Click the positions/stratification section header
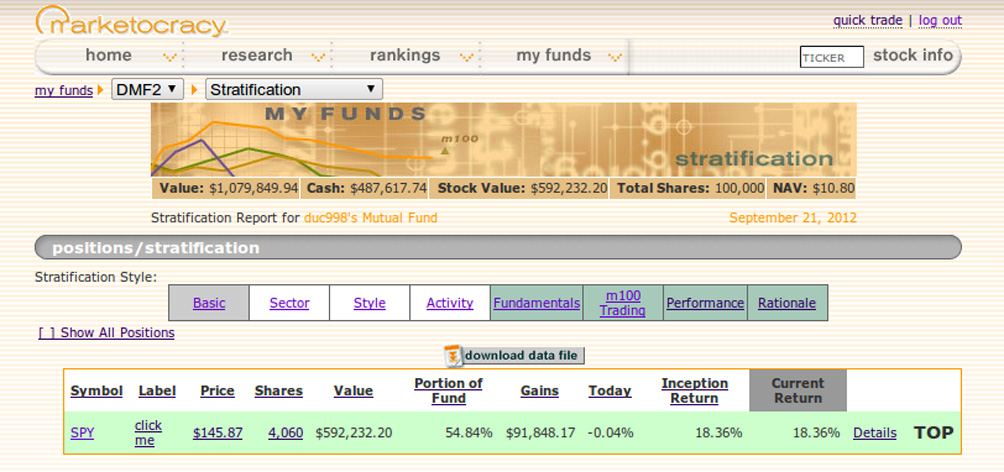Screen dimensions: 1004x472 point(498,248)
